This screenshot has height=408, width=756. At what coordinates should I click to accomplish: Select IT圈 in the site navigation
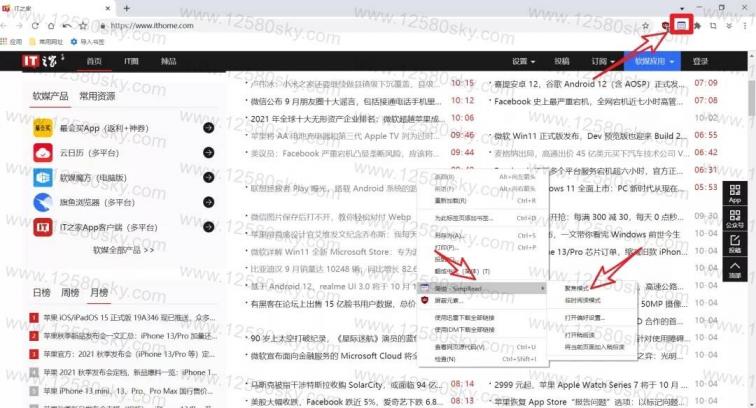coord(131,61)
